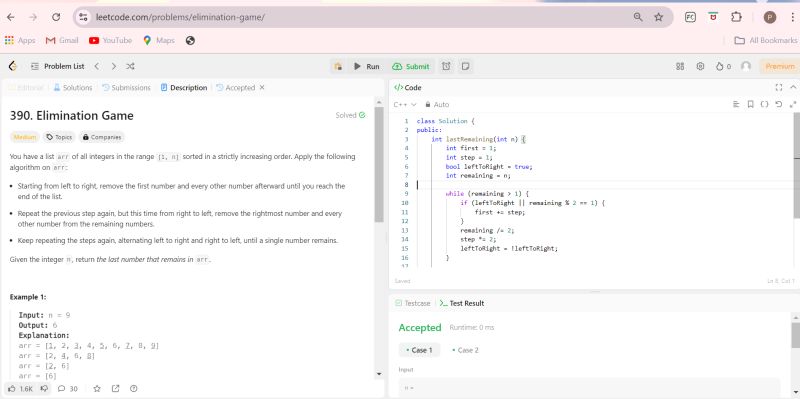Image resolution: width=800 pixels, height=399 pixels.
Task: Click the Medium difficulty tag
Action: click(24, 137)
